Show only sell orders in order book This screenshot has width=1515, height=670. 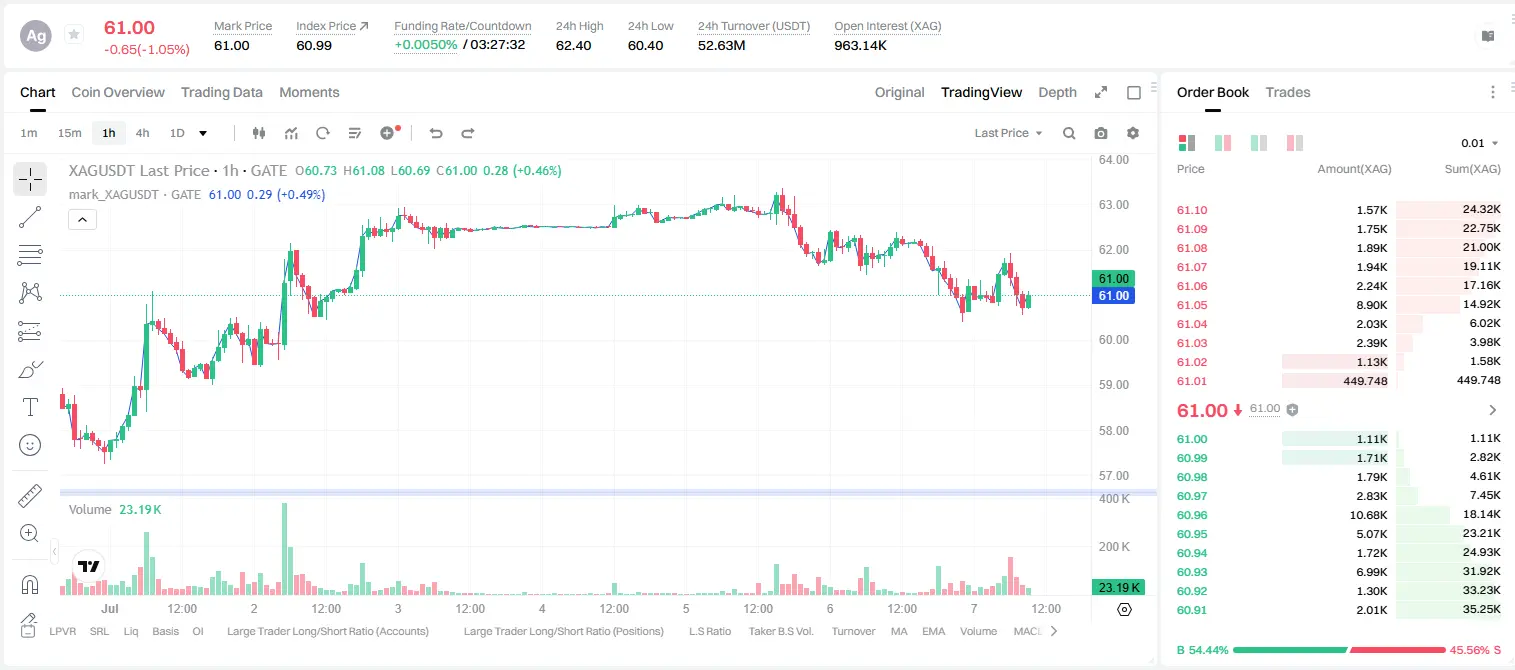[x=1294, y=143]
